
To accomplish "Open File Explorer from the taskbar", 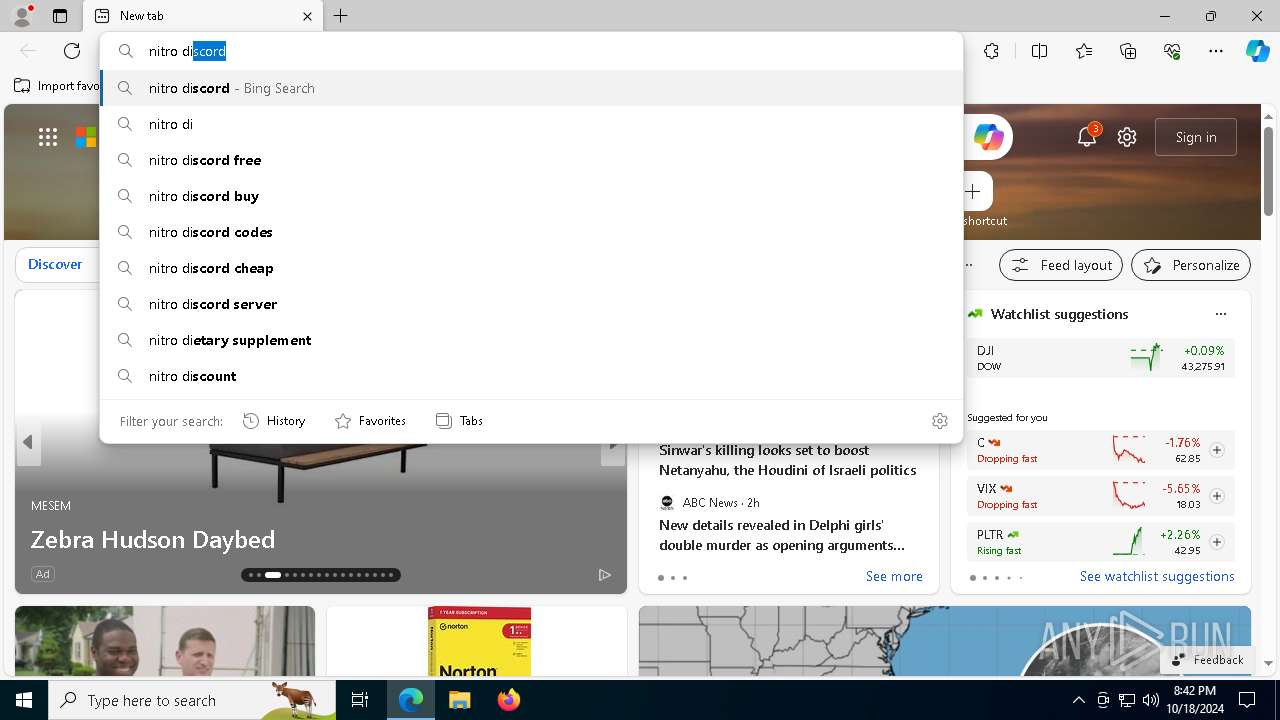I will pos(459,700).
